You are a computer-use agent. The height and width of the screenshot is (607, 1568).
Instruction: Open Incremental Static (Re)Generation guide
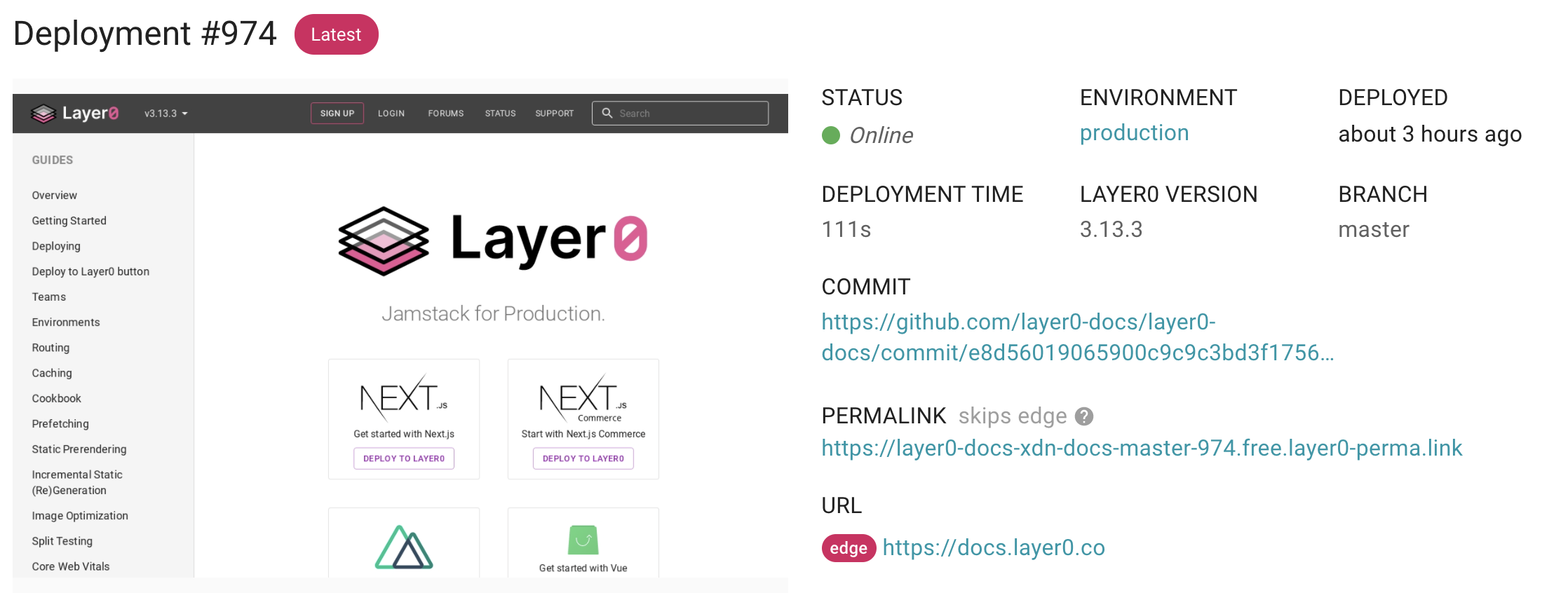[x=77, y=482]
